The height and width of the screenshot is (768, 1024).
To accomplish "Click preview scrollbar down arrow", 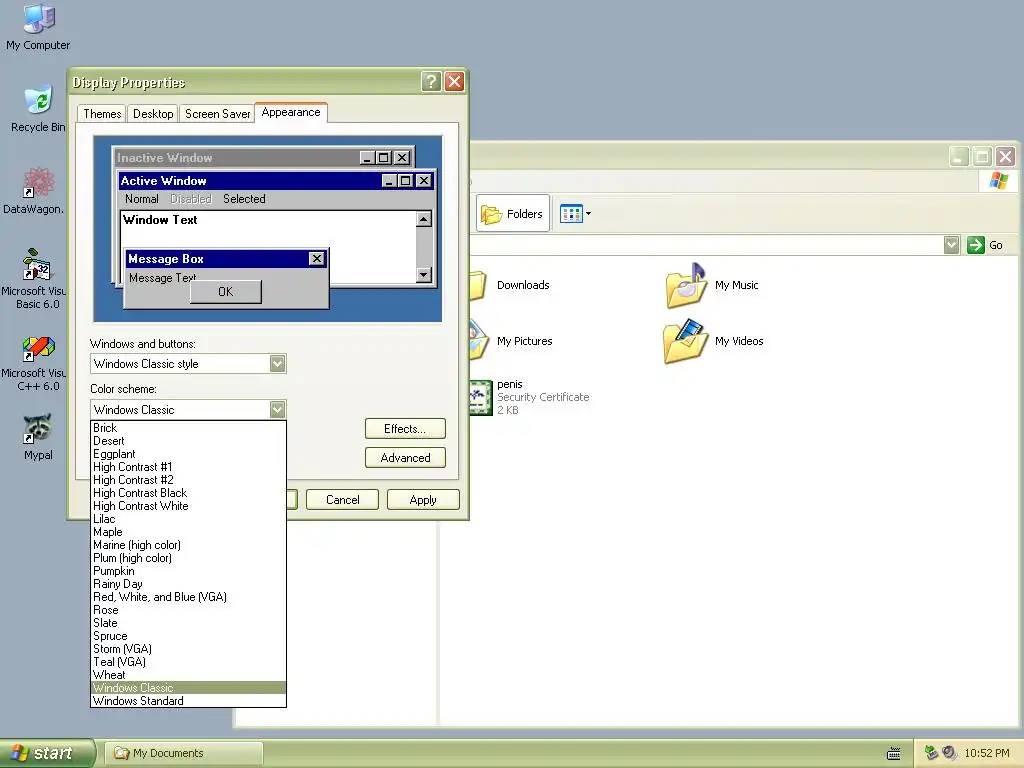I will point(424,274).
